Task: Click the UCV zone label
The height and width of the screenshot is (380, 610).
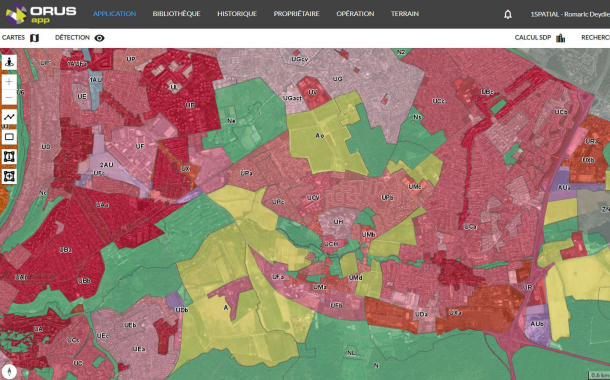Action: (x=313, y=198)
